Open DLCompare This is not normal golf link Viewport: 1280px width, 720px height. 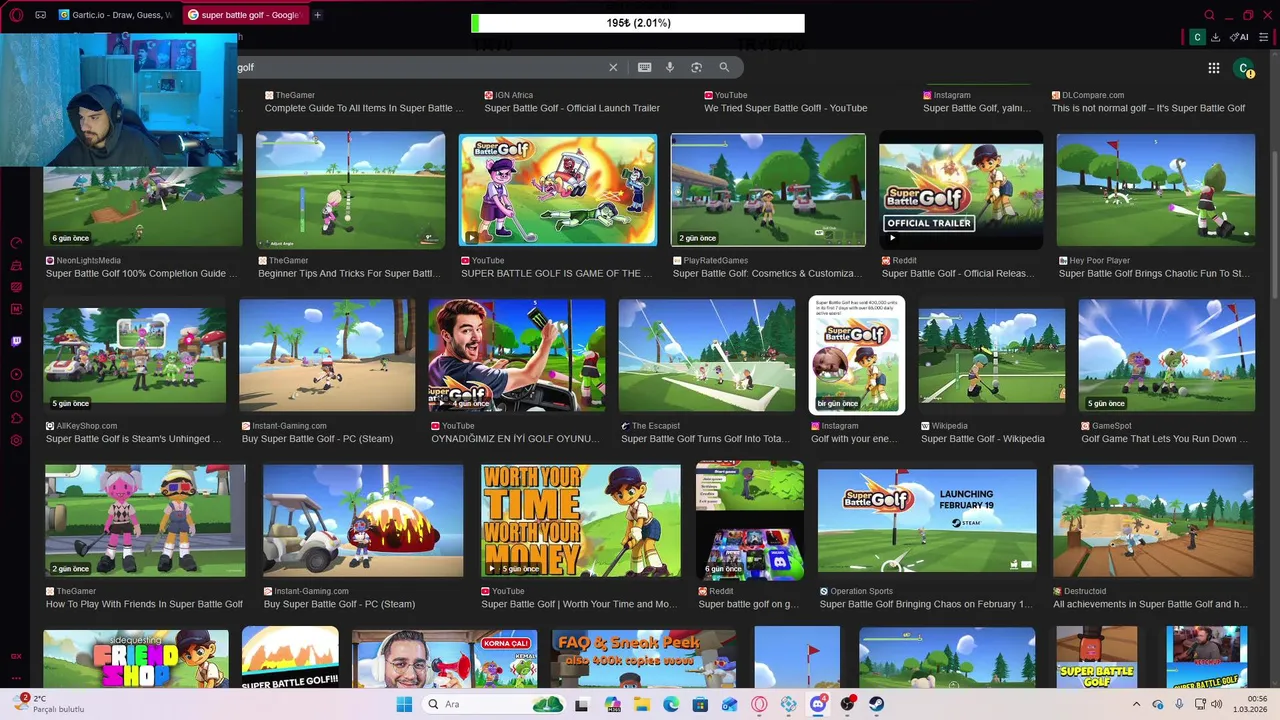tap(1148, 108)
